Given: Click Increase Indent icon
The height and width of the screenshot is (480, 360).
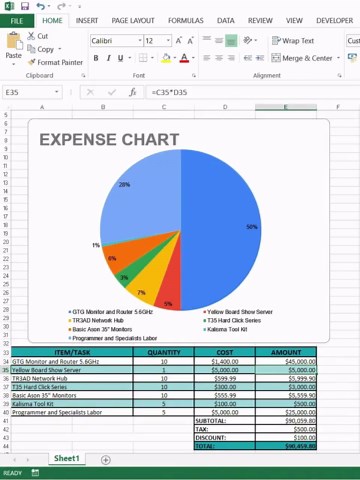Looking at the screenshot, I should [x=260, y=58].
